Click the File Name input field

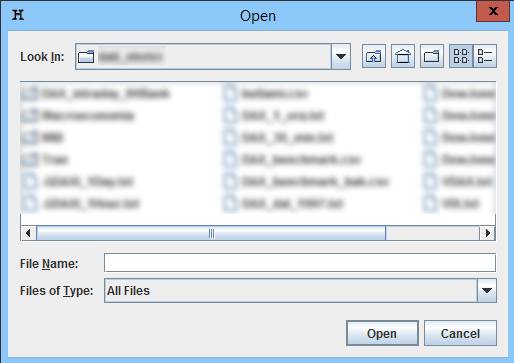pos(300,263)
